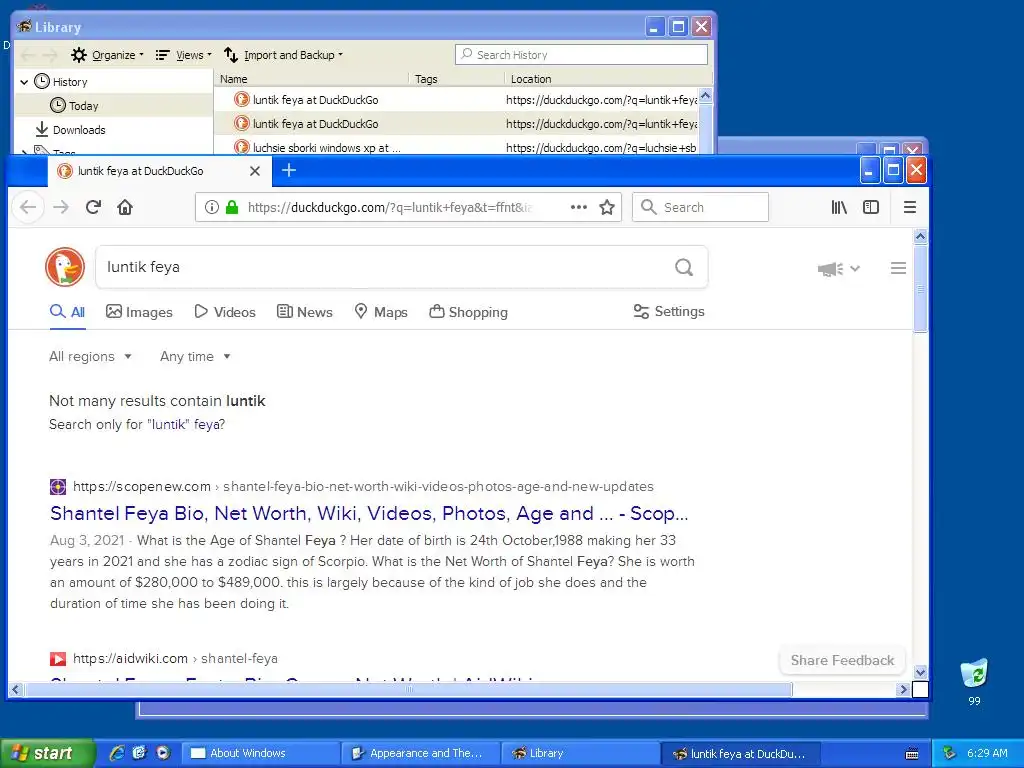Go forward to the next page

pos(61,208)
